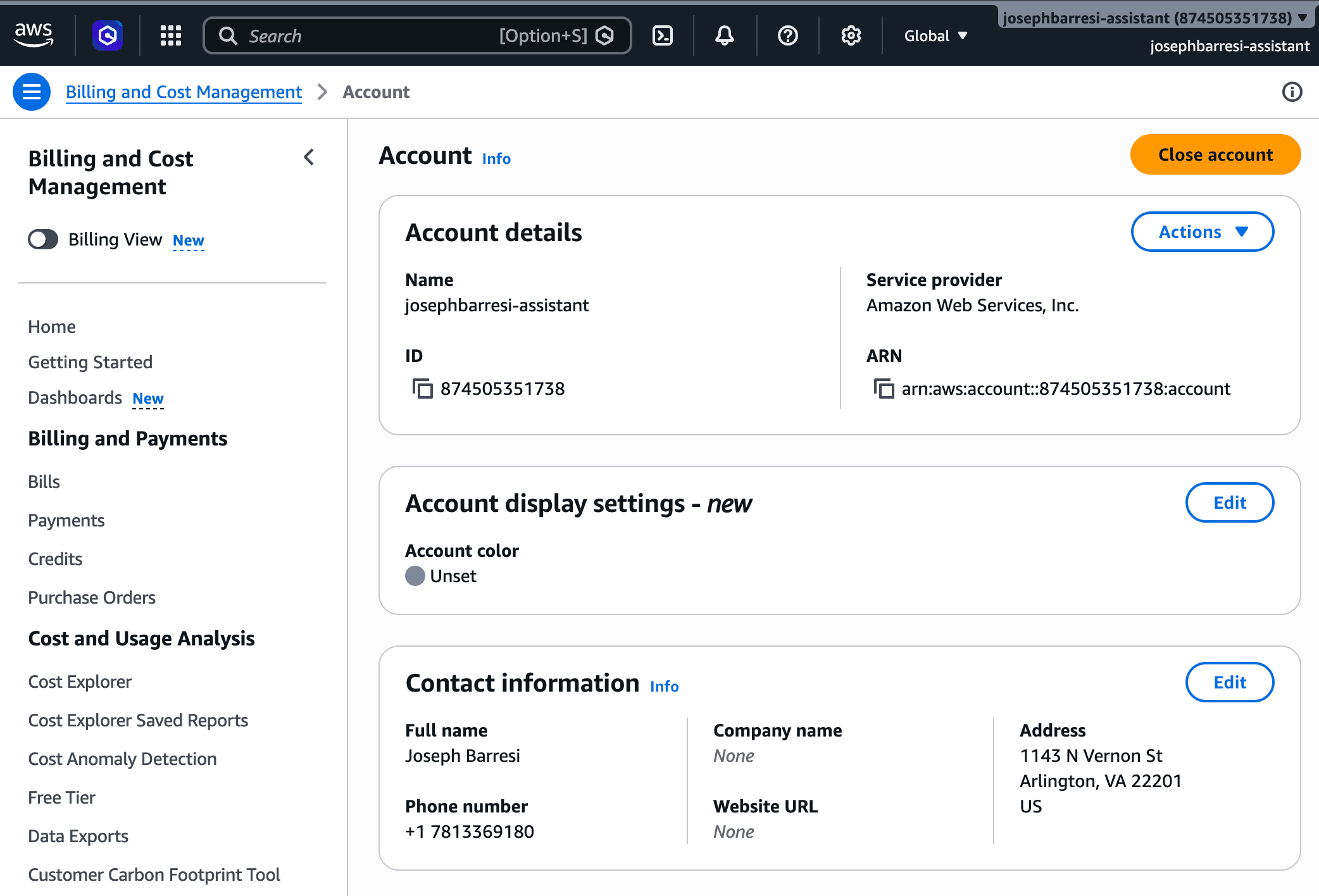Open Customer Carbon Footprint Tool
1319x896 pixels.
pos(154,874)
